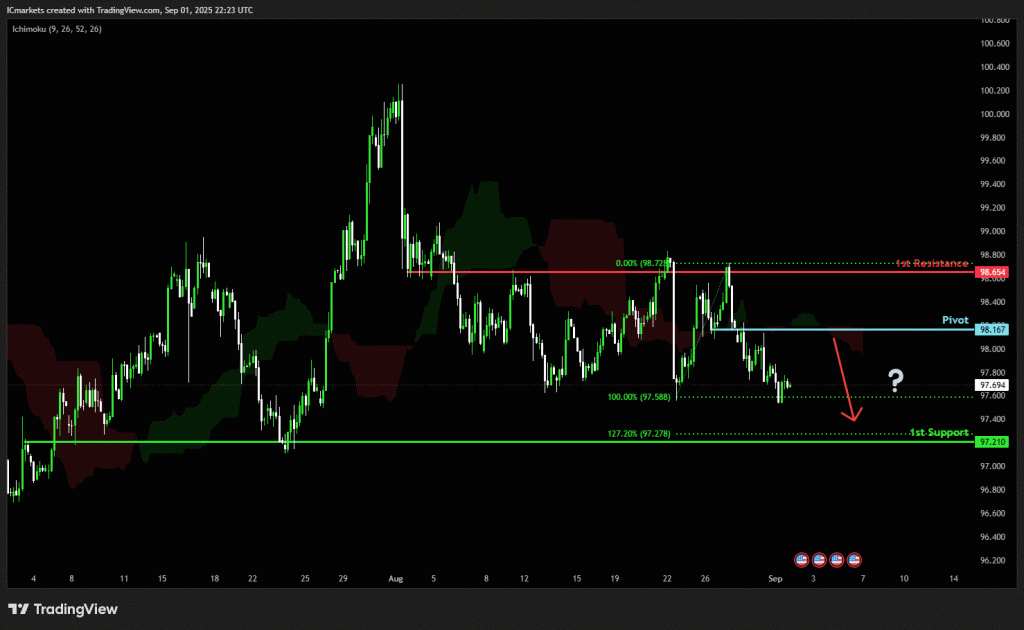The height and width of the screenshot is (630, 1024).
Task: Click the '25' date axis label
Action: point(305,578)
